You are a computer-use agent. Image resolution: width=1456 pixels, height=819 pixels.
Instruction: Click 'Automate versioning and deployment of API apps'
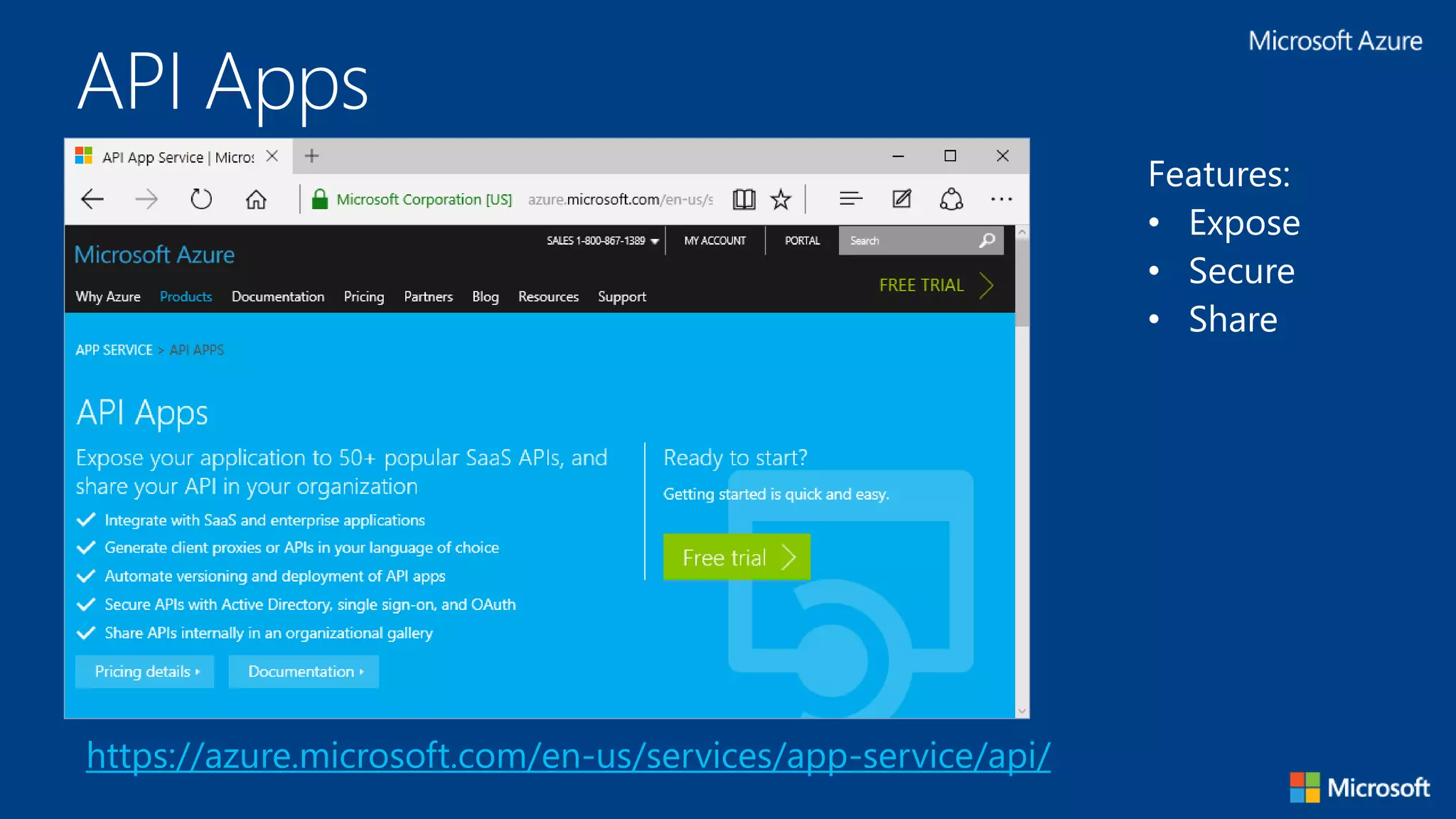[x=275, y=576]
